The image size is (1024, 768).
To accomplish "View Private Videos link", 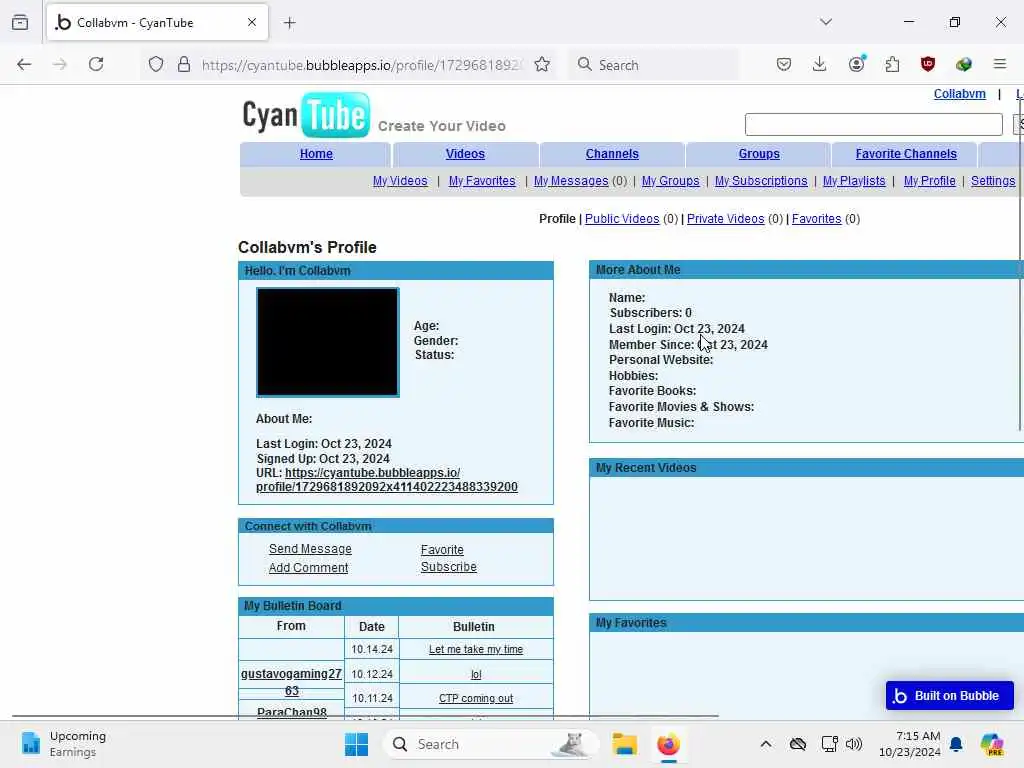I will 725,219.
